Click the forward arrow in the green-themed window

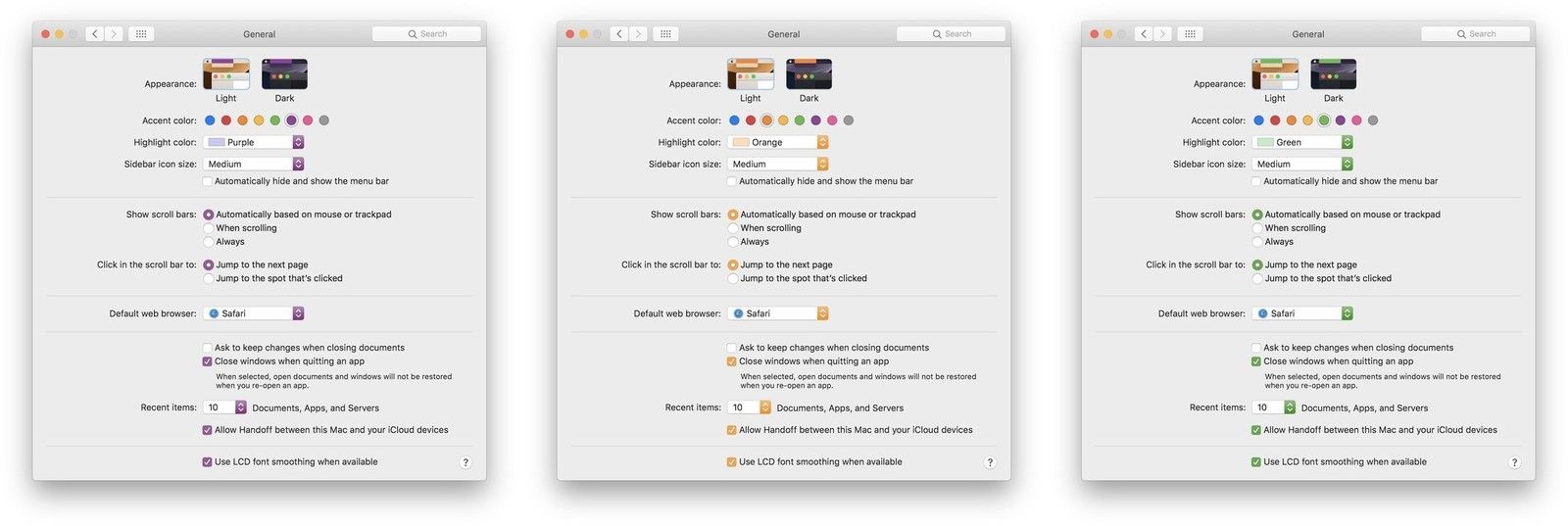(1162, 34)
